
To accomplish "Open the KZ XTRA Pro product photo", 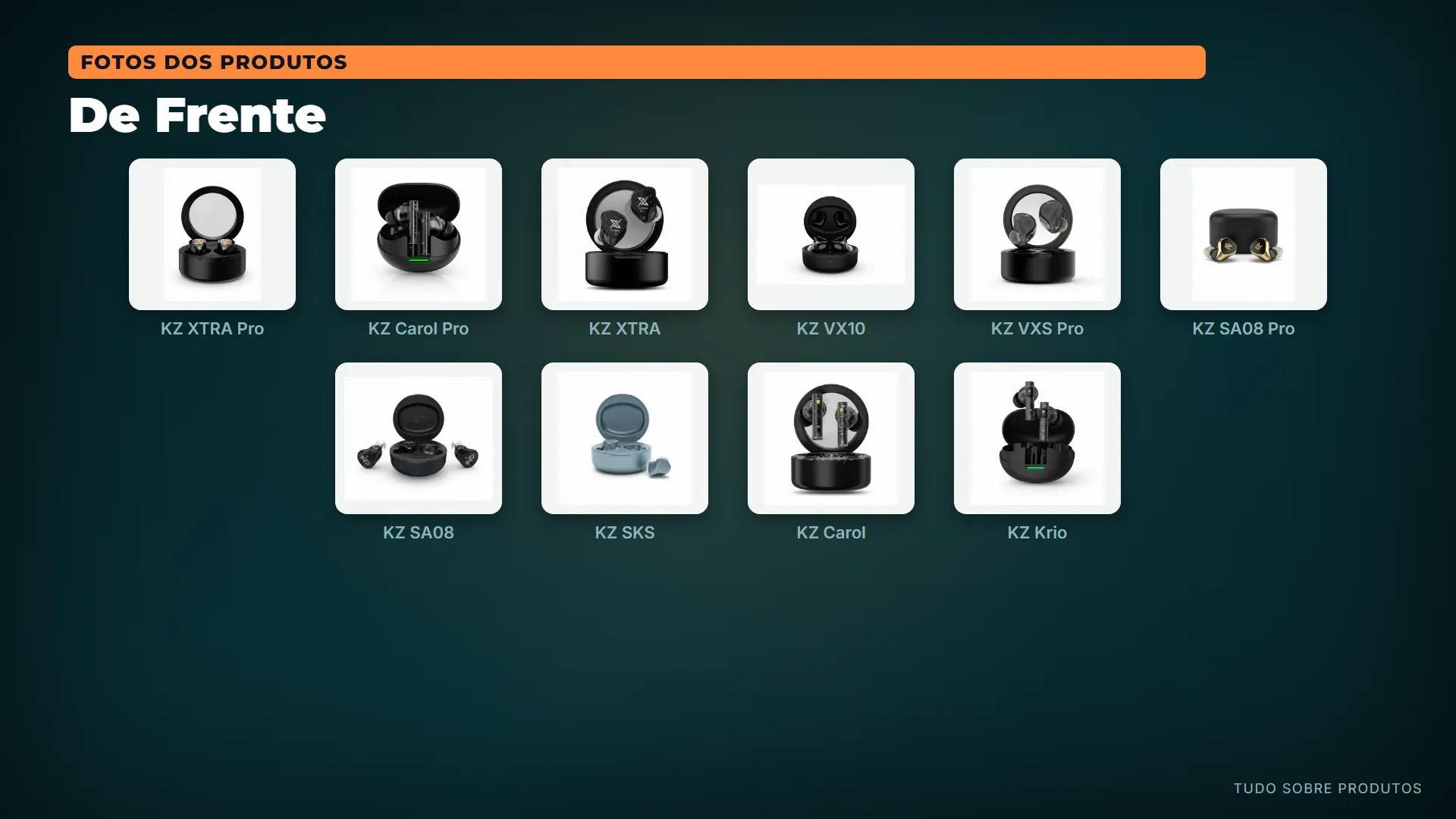I will [212, 234].
